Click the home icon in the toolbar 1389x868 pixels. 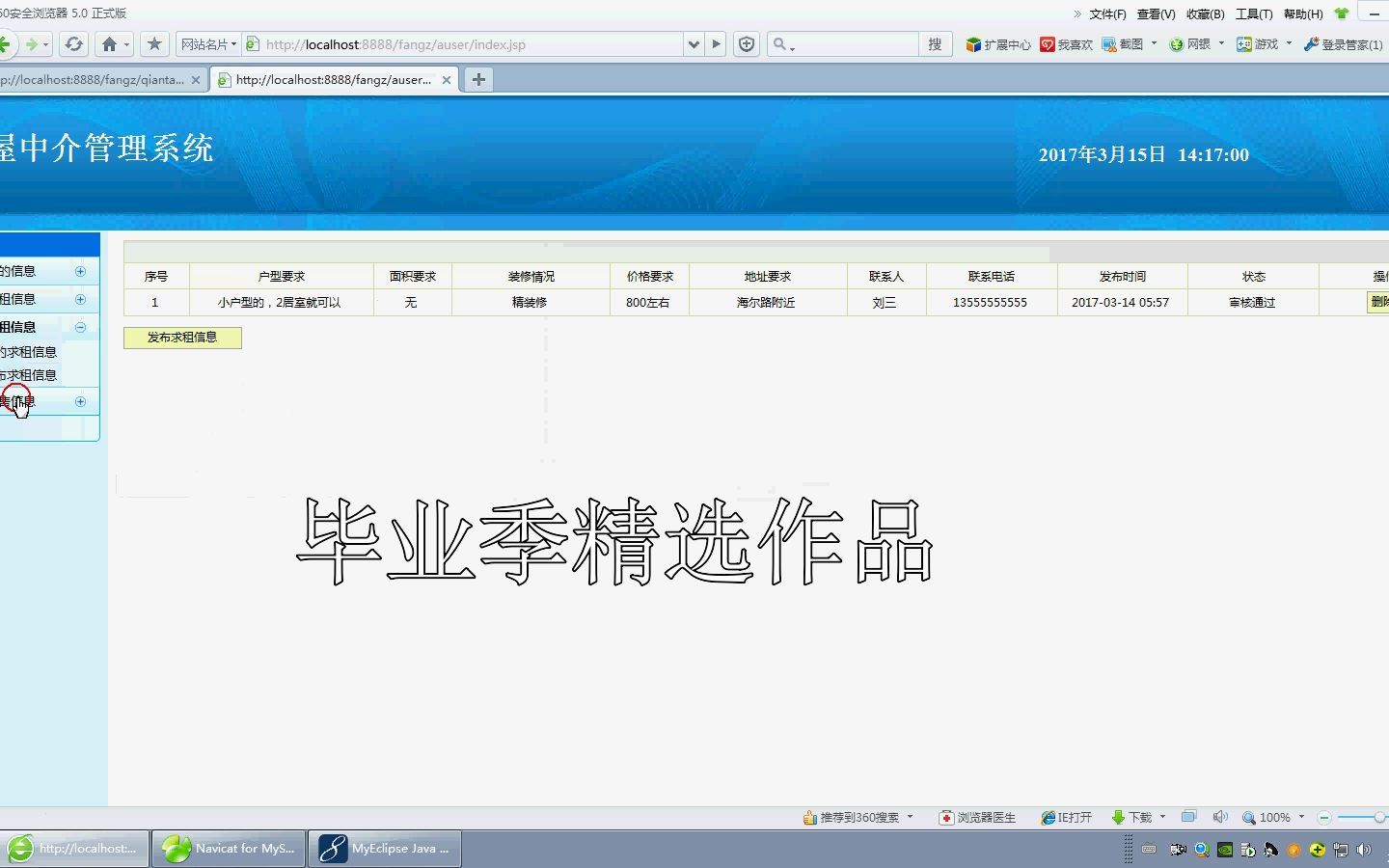(110, 44)
